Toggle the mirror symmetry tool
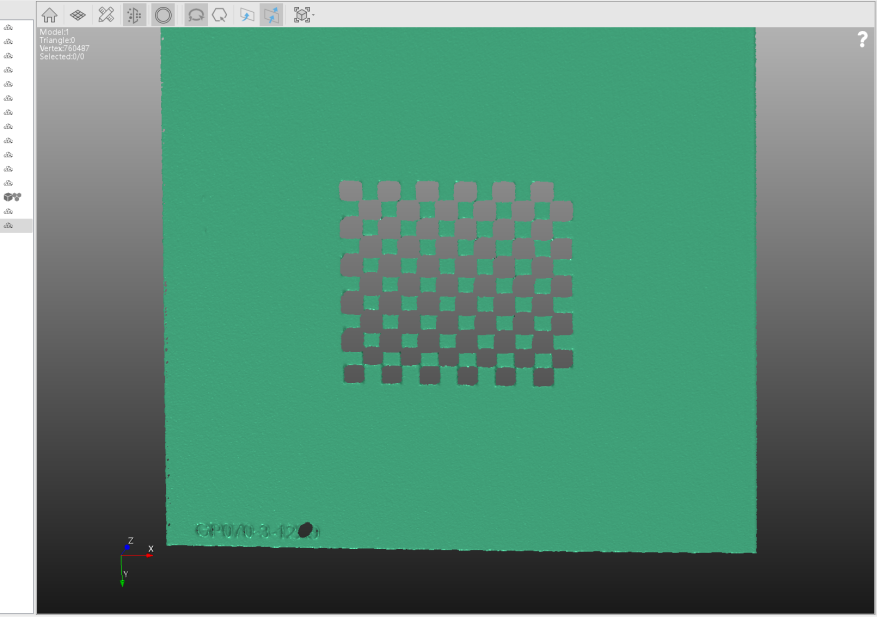Viewport: 877px width, 617px height. click(134, 15)
